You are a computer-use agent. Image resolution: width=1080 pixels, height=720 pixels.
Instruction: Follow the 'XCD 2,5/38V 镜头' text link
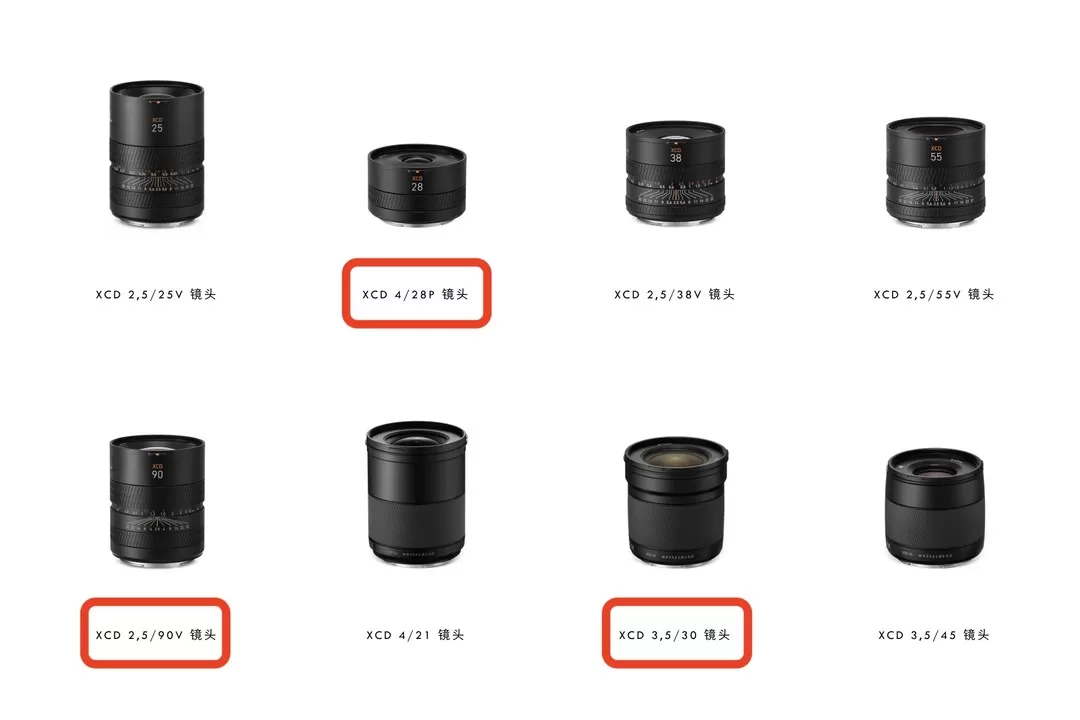(x=674, y=294)
